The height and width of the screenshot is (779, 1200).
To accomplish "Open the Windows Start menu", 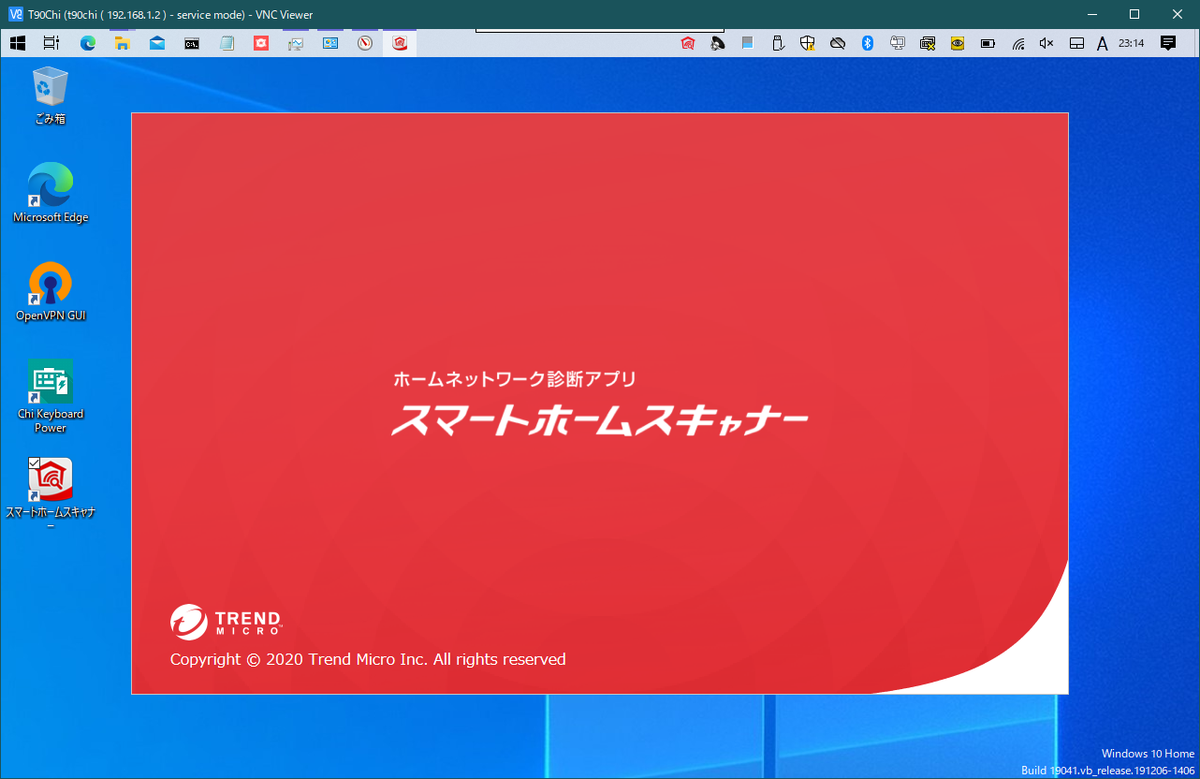I will click(x=17, y=43).
